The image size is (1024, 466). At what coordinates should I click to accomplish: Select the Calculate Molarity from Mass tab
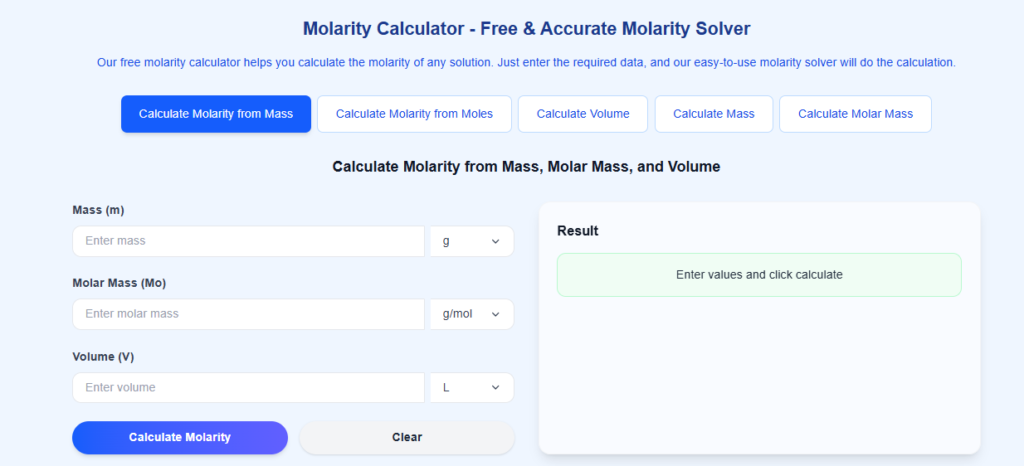[216, 114]
